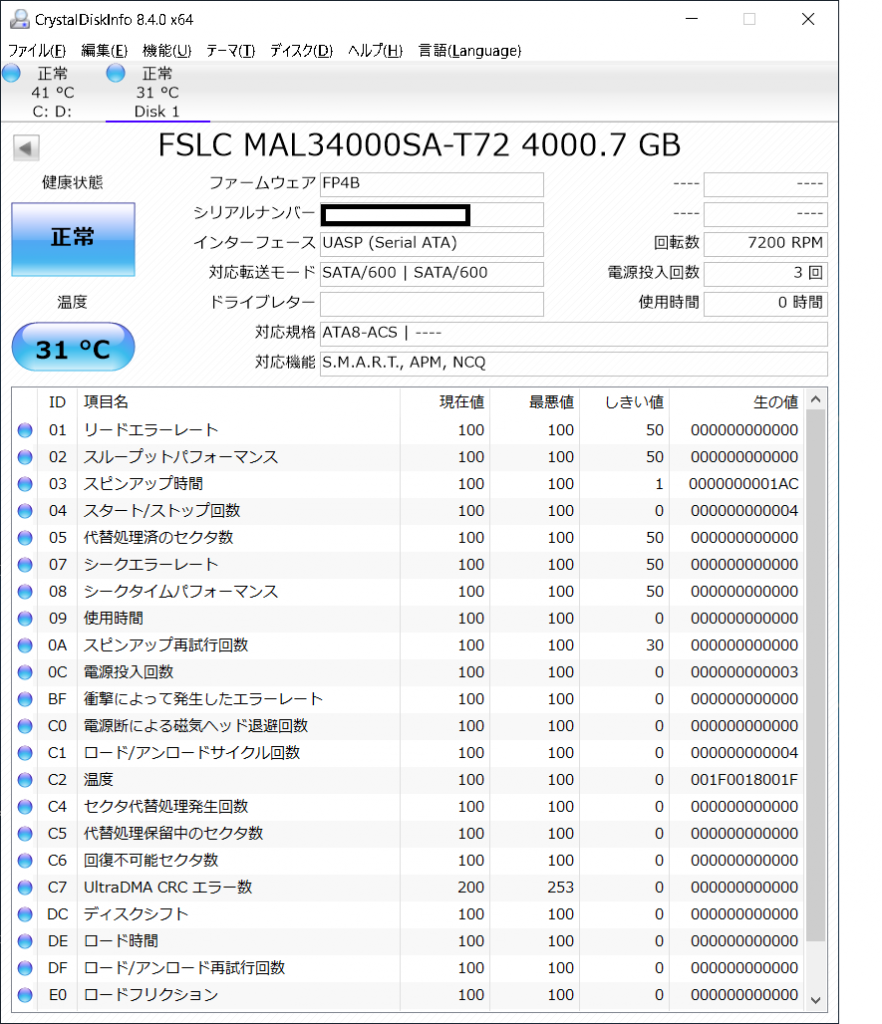Click the scrollbar down arrow in SMART list
Screen dimensions: 882x1024
pyautogui.click(x=815, y=1000)
